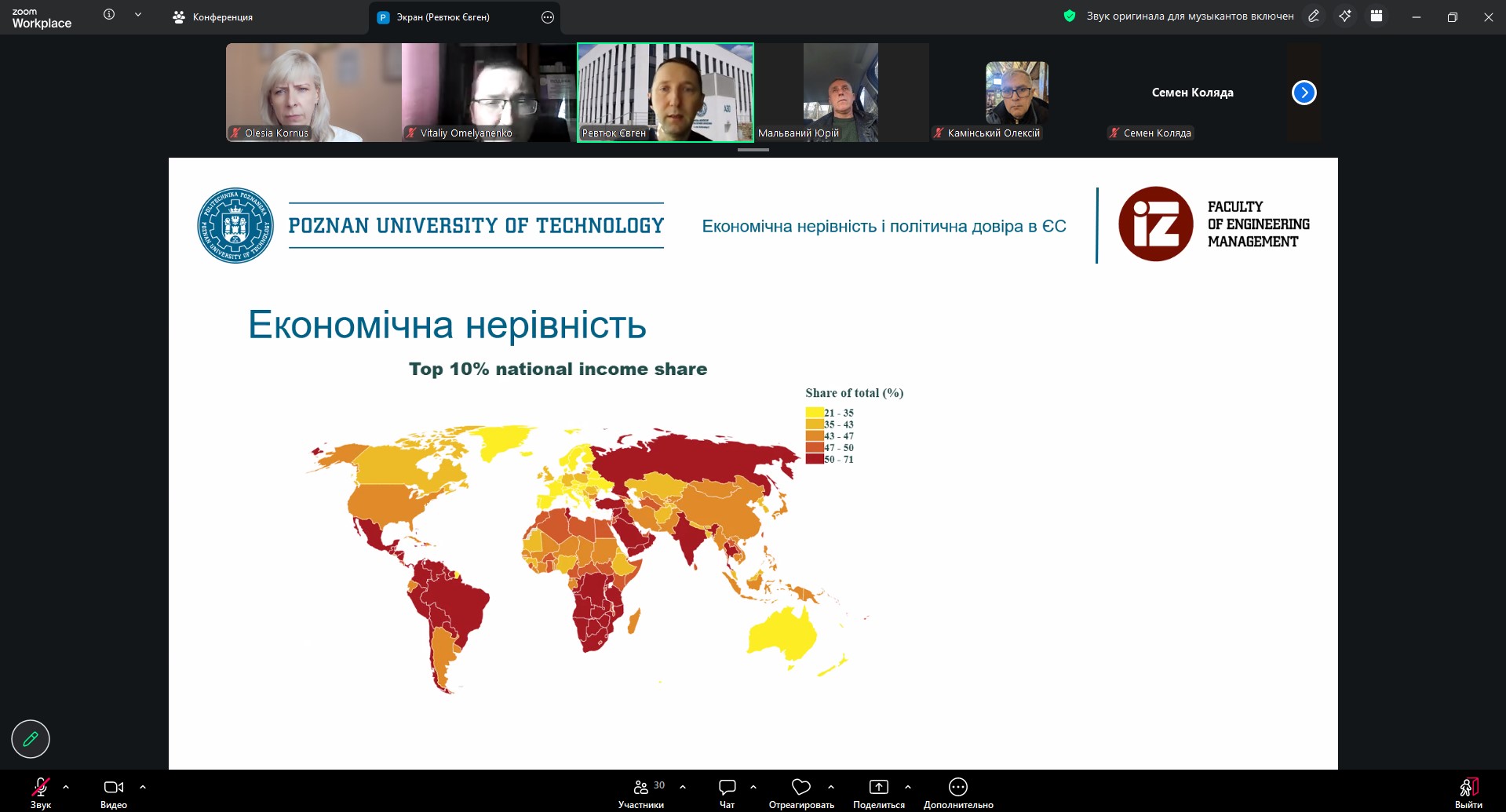Expand video settings arrow beside camera

[x=143, y=786]
